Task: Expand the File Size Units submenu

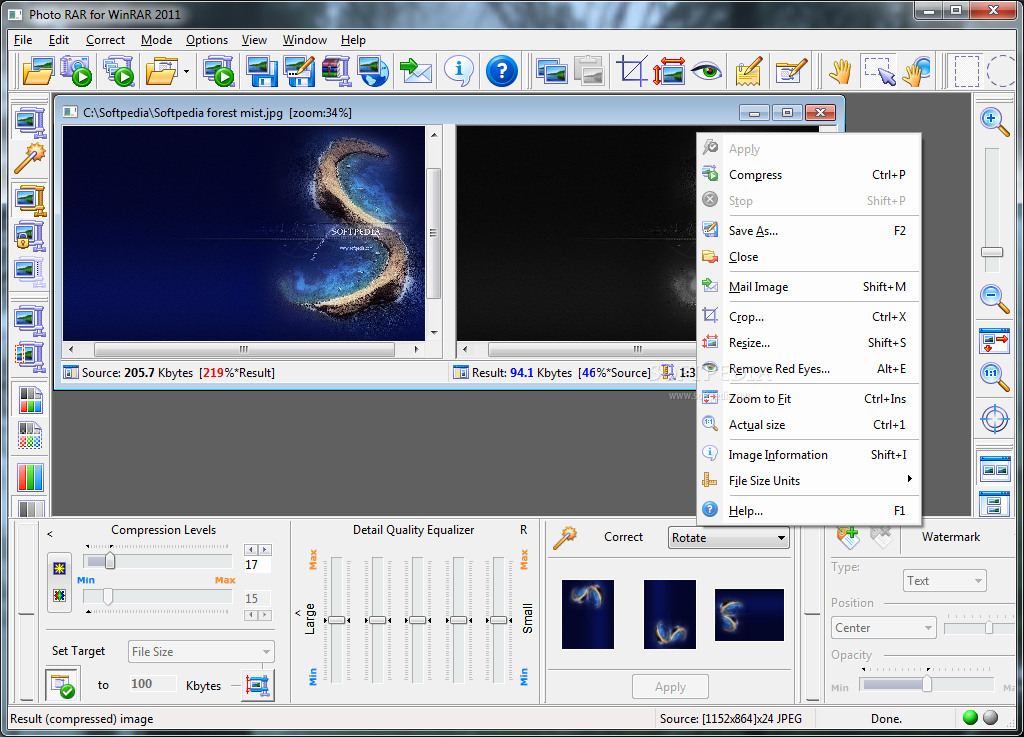Action: pyautogui.click(x=808, y=480)
